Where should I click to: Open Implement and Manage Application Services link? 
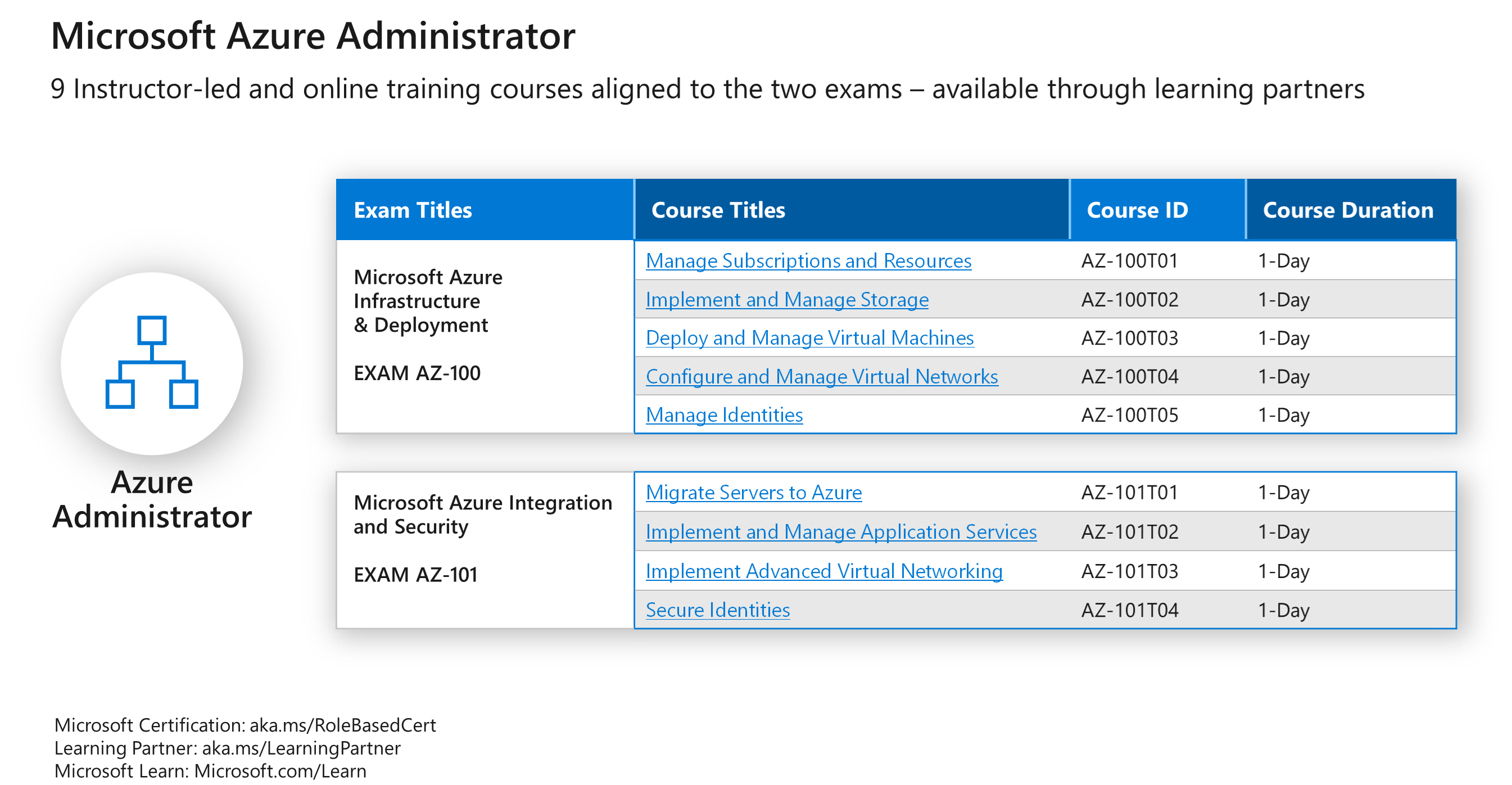click(x=841, y=532)
